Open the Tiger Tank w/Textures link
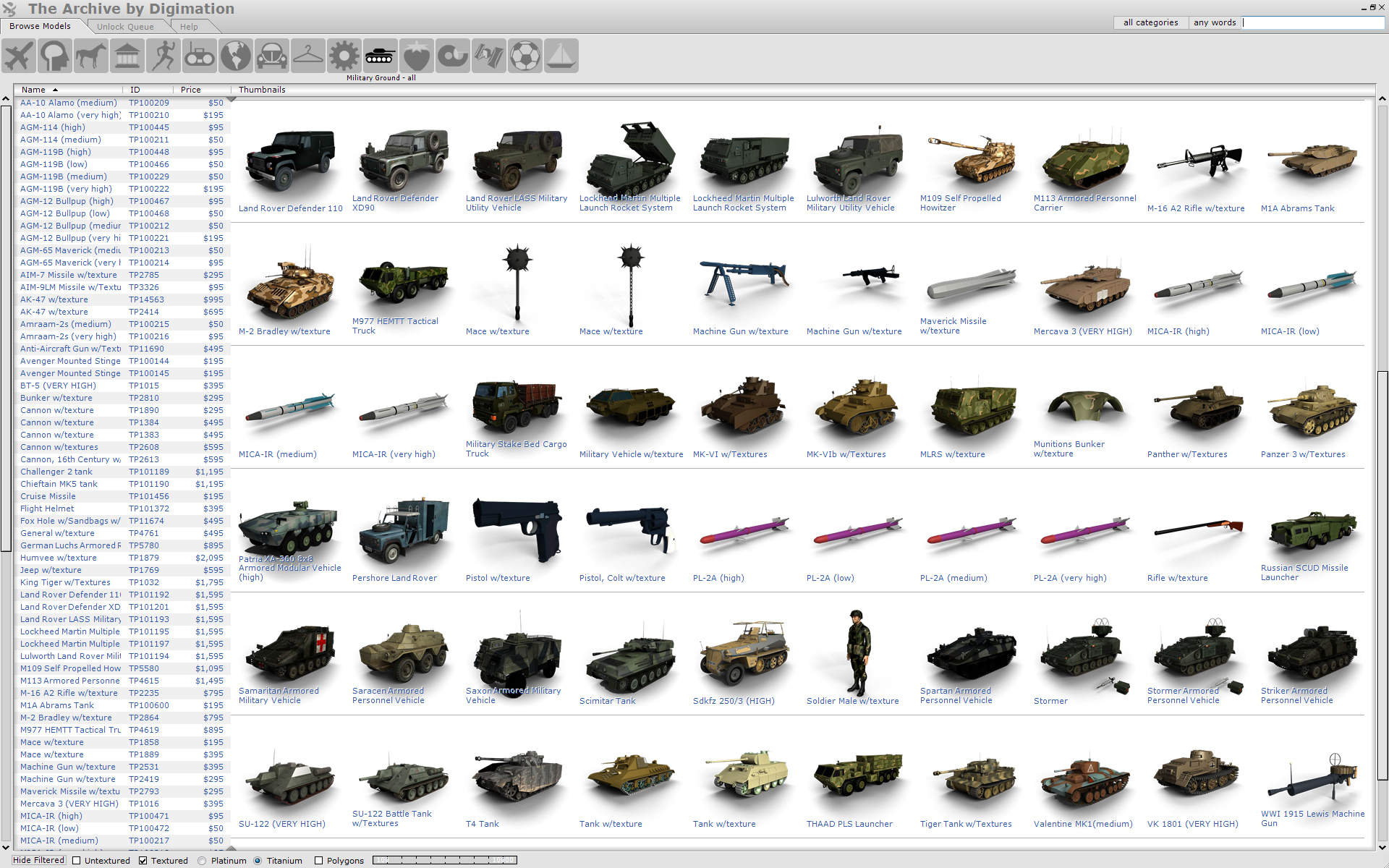This screenshot has width=1389, height=868. pos(966,824)
